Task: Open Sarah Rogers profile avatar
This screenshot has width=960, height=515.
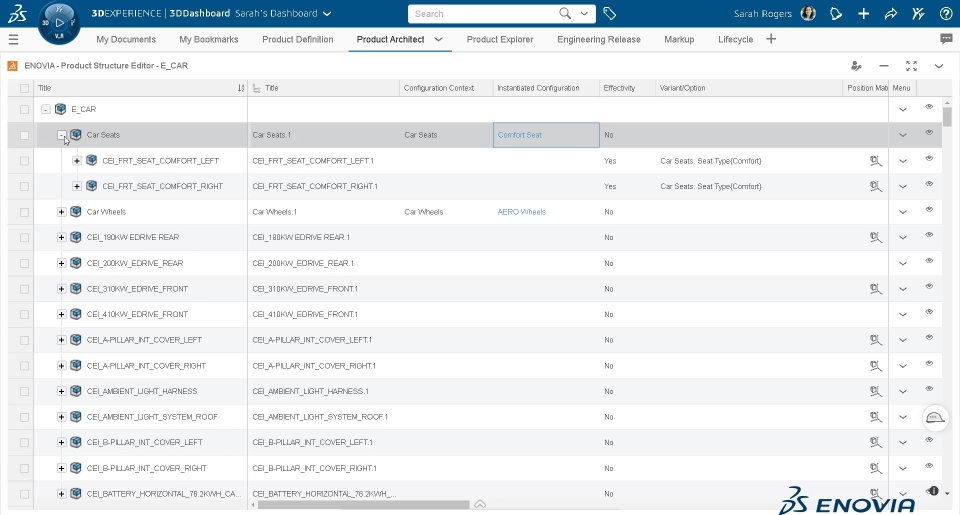Action: click(808, 13)
